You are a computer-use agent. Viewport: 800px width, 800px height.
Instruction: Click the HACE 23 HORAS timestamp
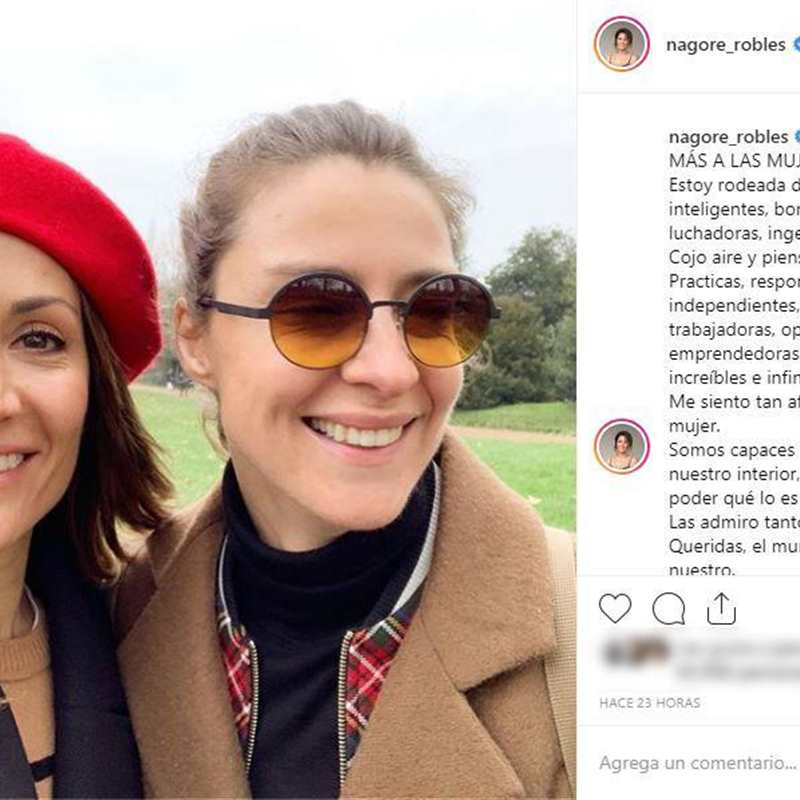(x=650, y=703)
